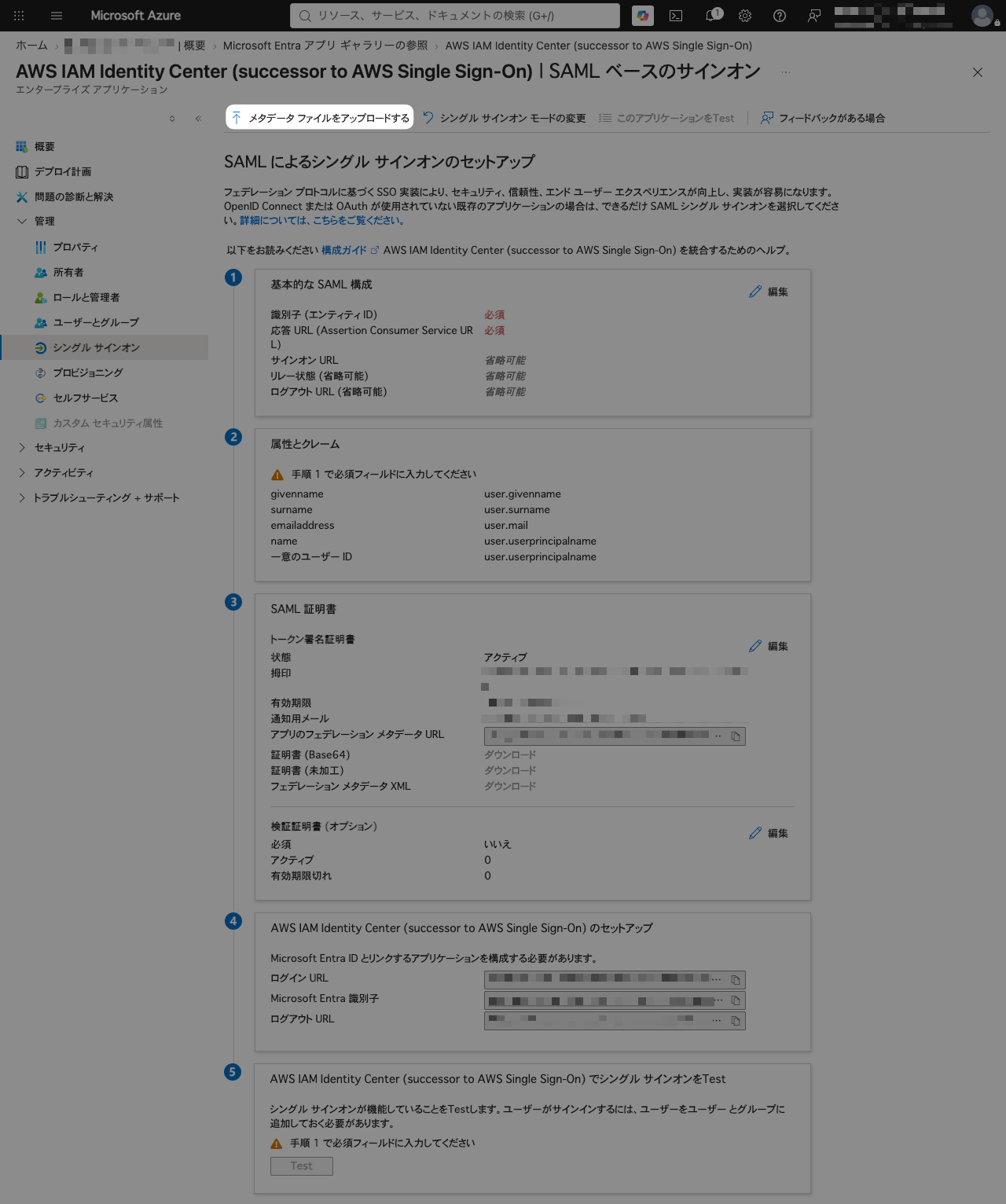
Task: Open the AWS IAM Identity Center breadcrumb
Action: (x=599, y=46)
